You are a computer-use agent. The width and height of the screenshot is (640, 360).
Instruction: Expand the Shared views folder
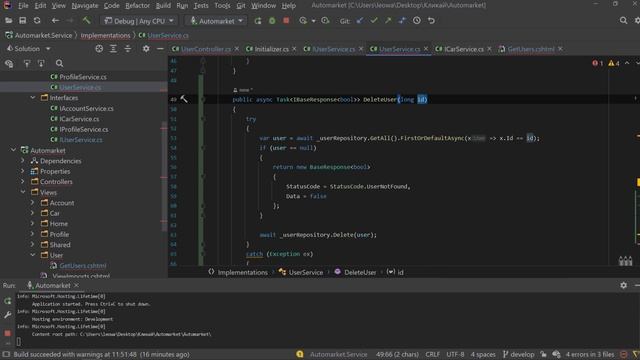[x=33, y=244]
